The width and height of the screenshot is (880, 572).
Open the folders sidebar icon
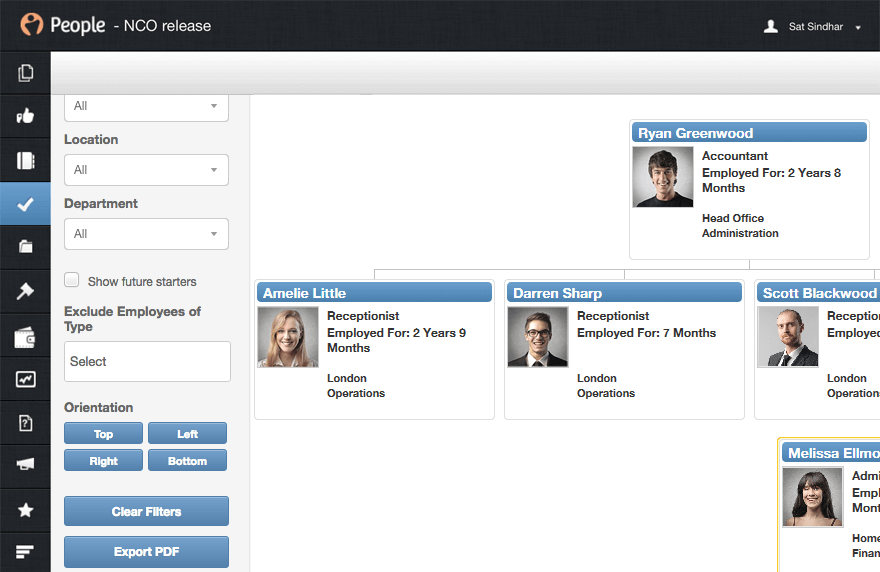[25, 246]
